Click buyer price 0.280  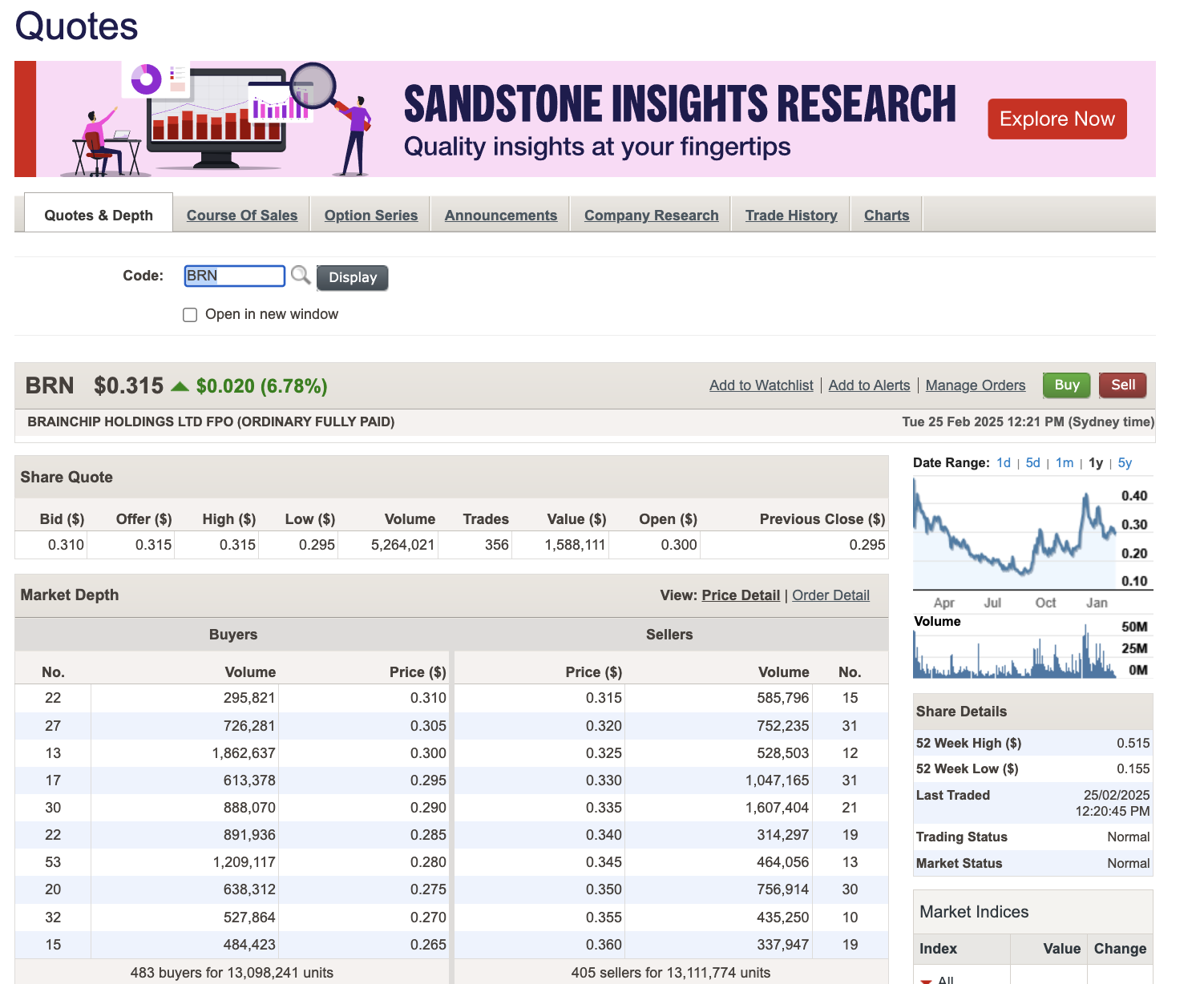pos(428,862)
